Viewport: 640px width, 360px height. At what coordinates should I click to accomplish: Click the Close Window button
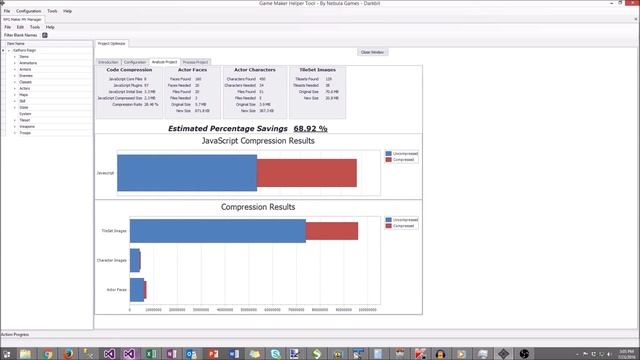pos(372,52)
